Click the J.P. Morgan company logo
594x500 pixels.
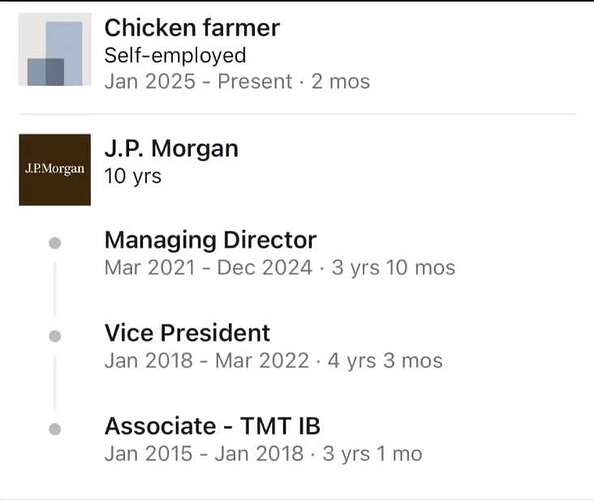click(x=55, y=170)
